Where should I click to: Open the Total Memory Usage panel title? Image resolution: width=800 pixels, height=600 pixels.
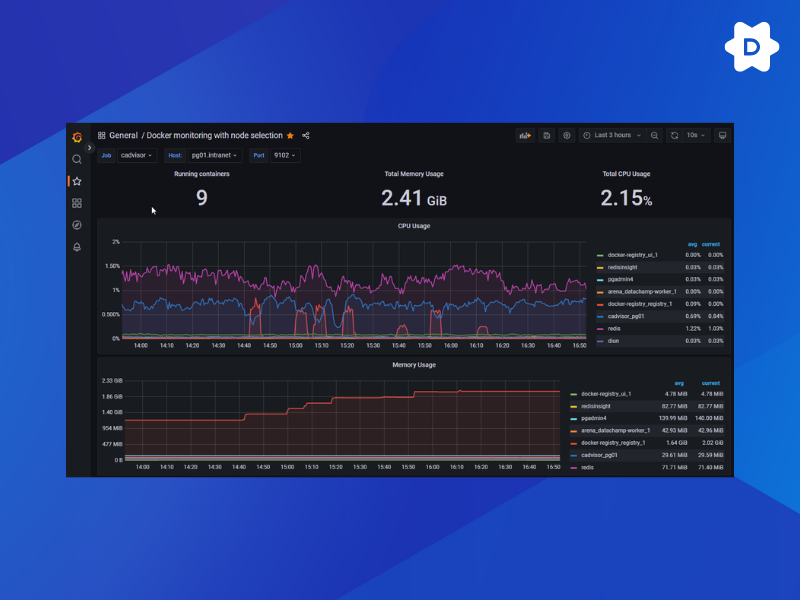(414, 174)
